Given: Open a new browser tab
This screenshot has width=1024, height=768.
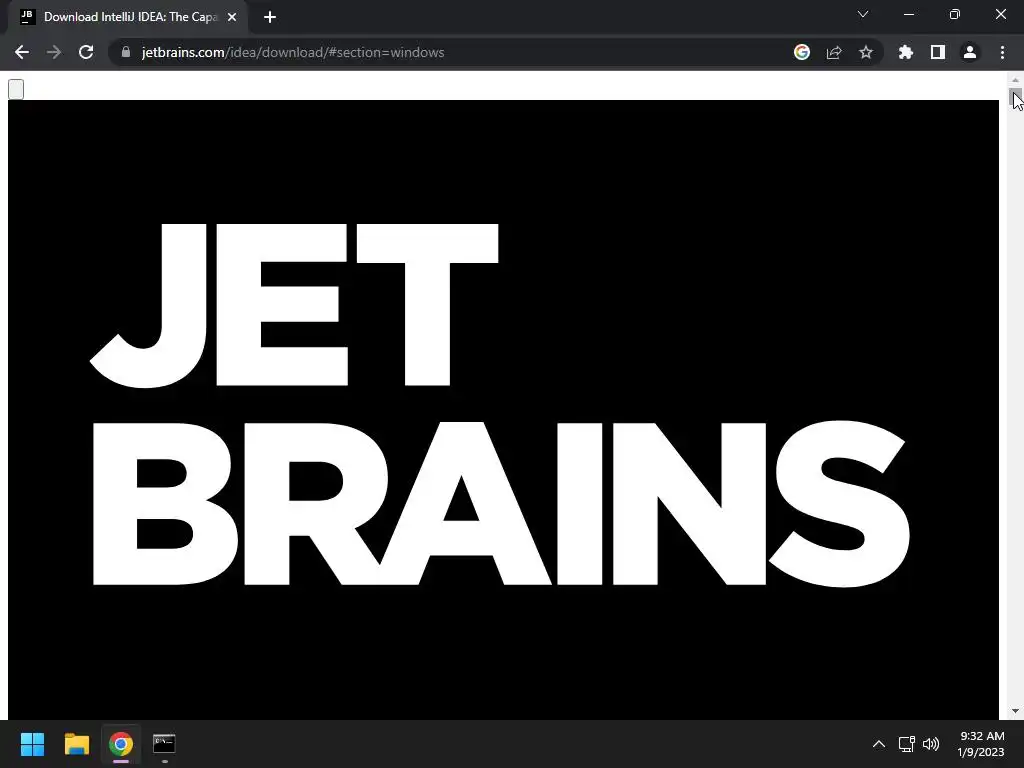Looking at the screenshot, I should [x=270, y=17].
